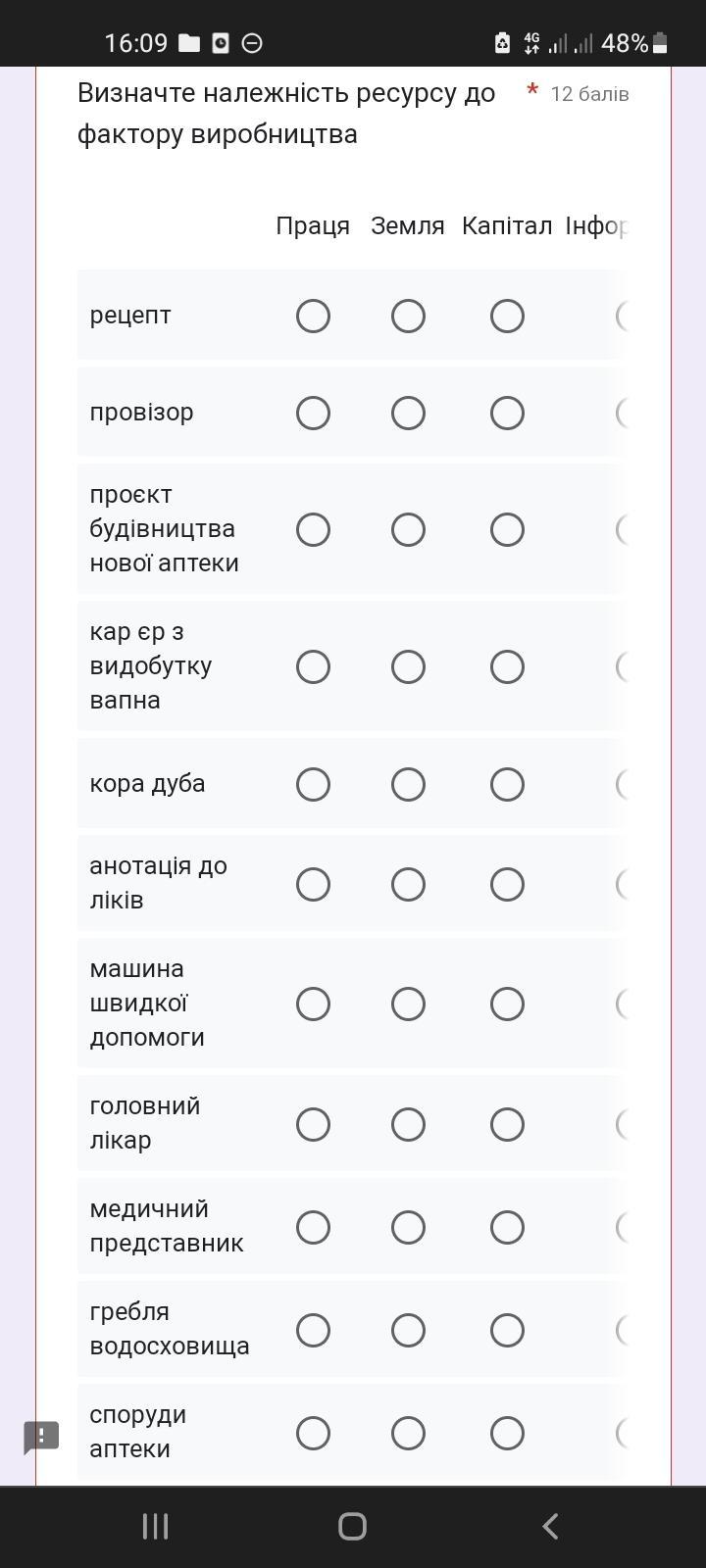Tap the do-not-disturb status icon
706x1568 pixels.
(252, 43)
